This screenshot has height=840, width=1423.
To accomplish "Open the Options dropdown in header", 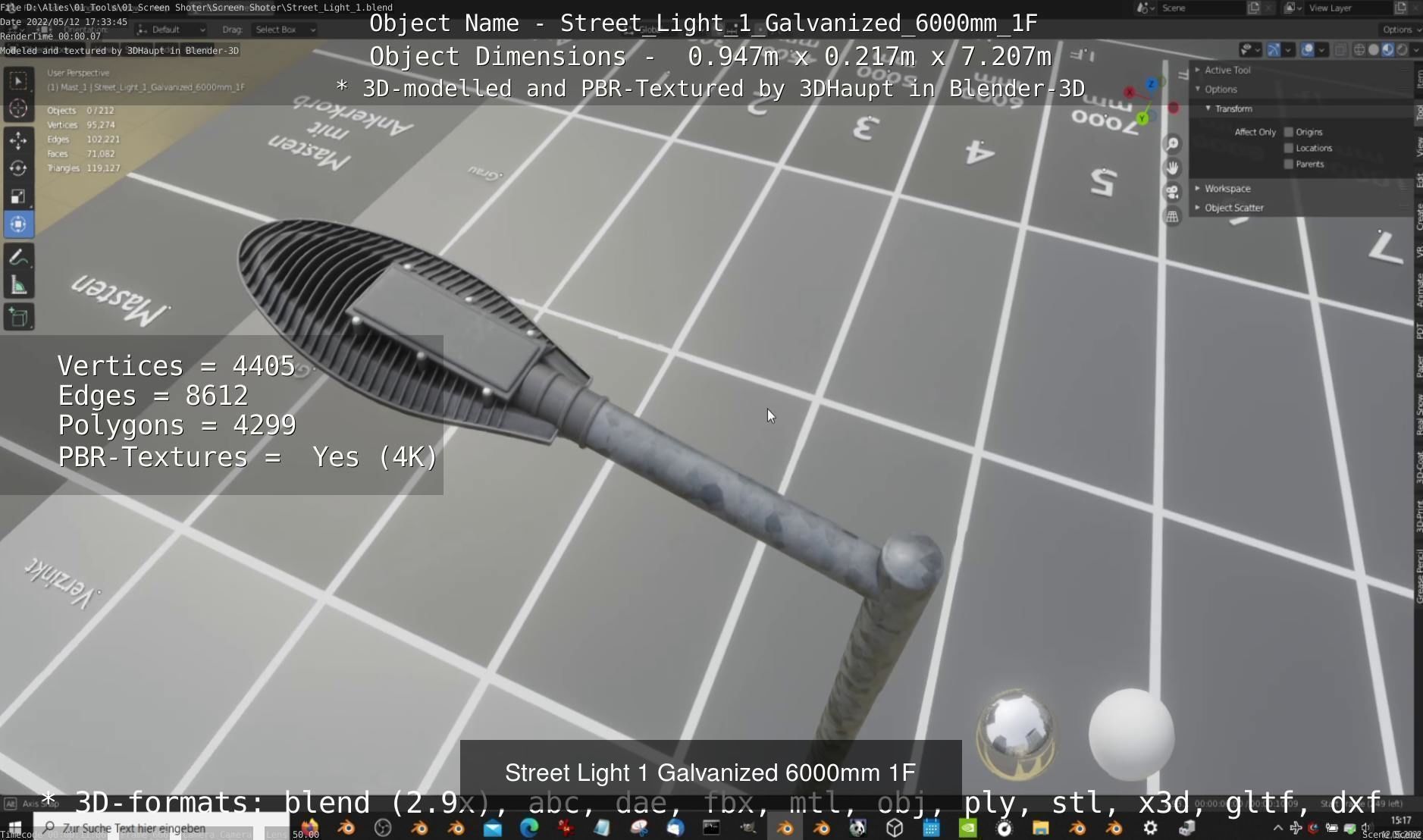I will coord(1401,30).
